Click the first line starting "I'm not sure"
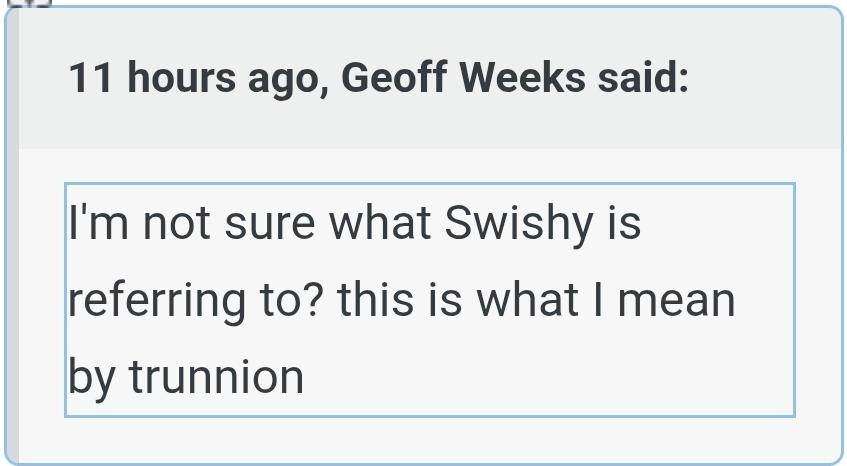This screenshot has height=466, width=847. click(355, 222)
